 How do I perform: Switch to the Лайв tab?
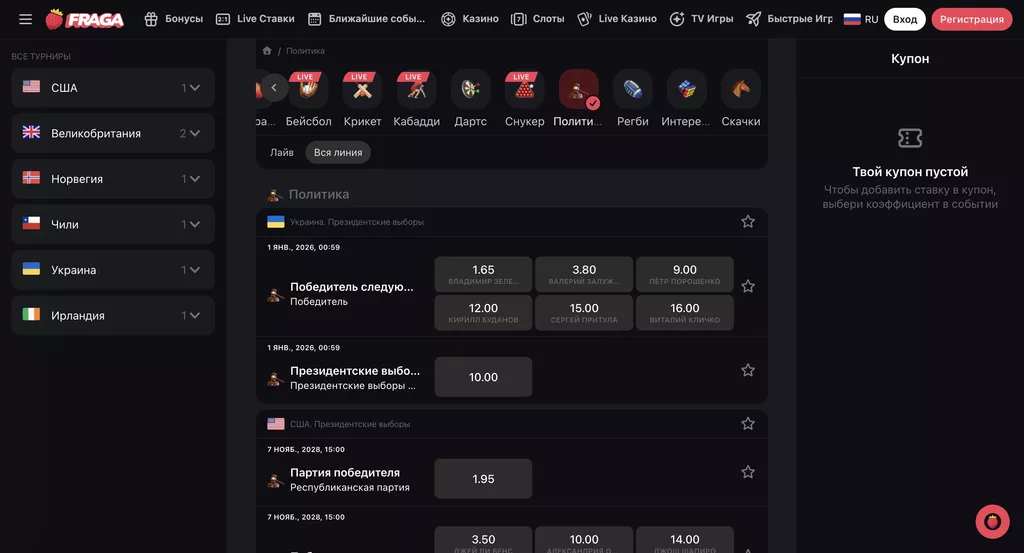281,152
